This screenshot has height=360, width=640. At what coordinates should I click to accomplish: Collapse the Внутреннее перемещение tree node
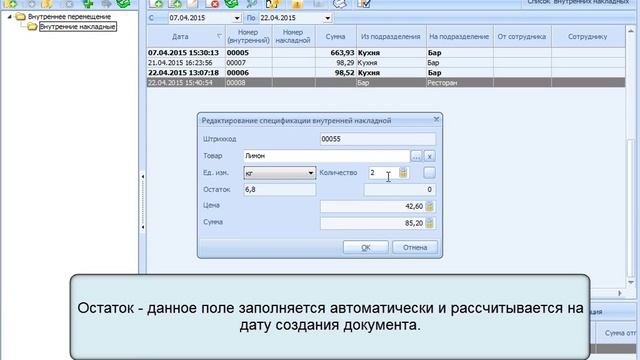9,17
